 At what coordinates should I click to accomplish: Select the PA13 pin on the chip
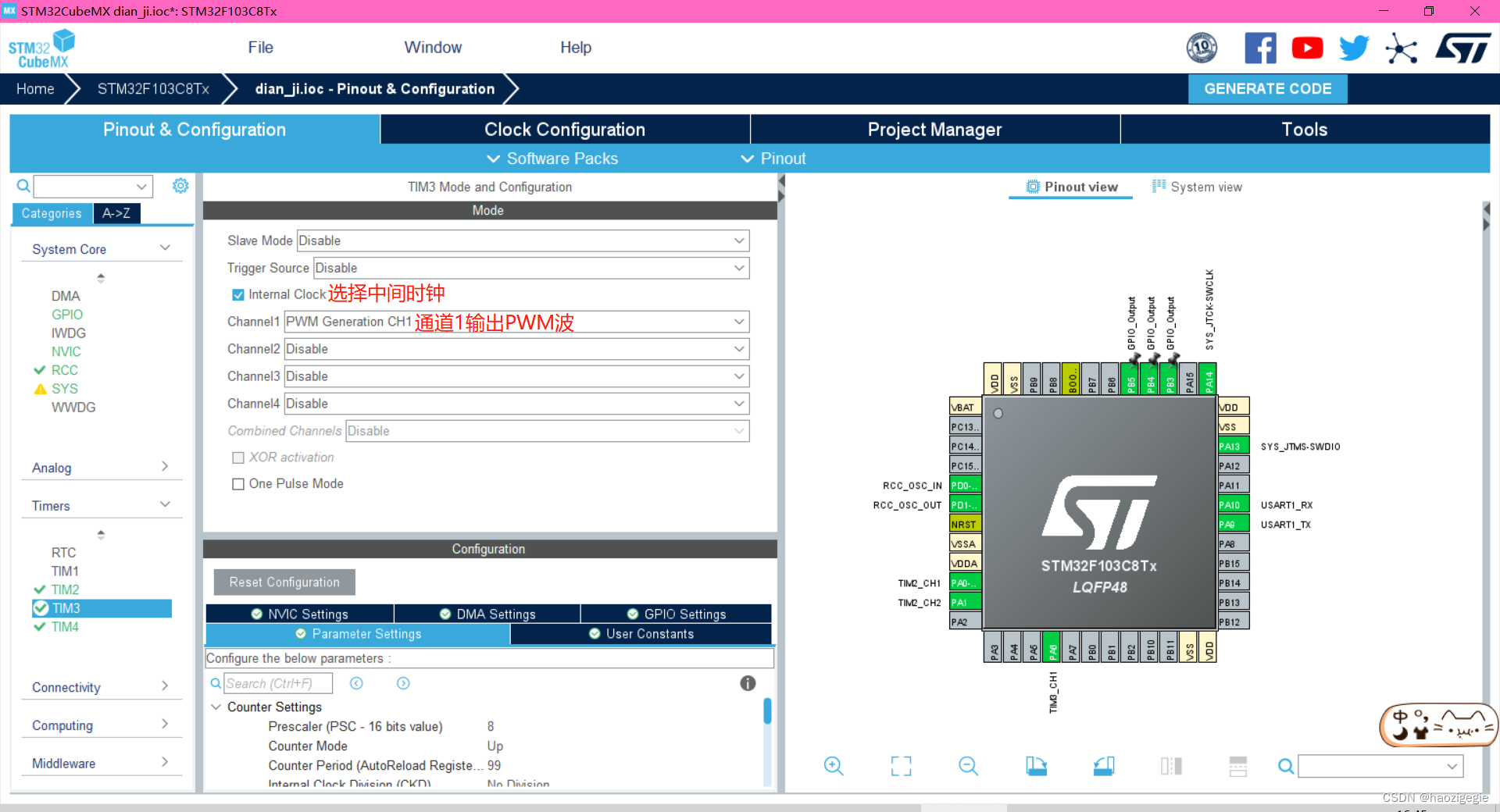tap(1234, 447)
